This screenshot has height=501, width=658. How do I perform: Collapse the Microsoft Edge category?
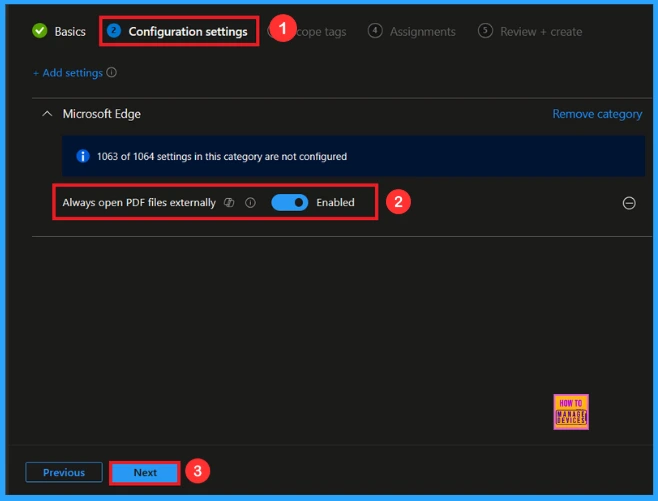47,114
